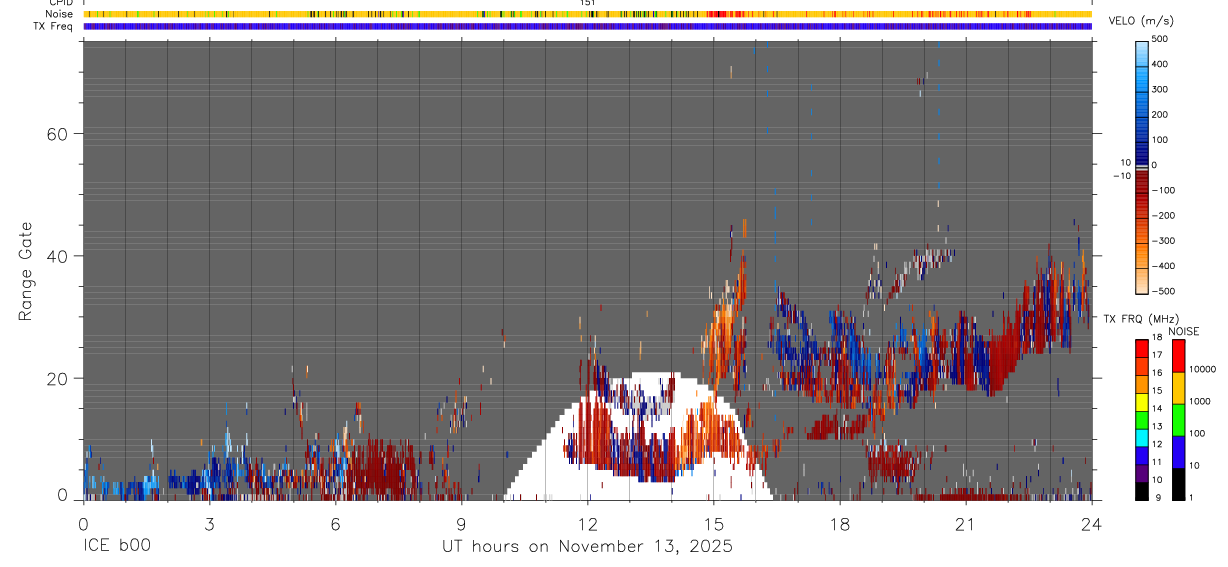Click the "11" label on TX FRQ legend
The image size is (1228, 567).
coord(1158,462)
